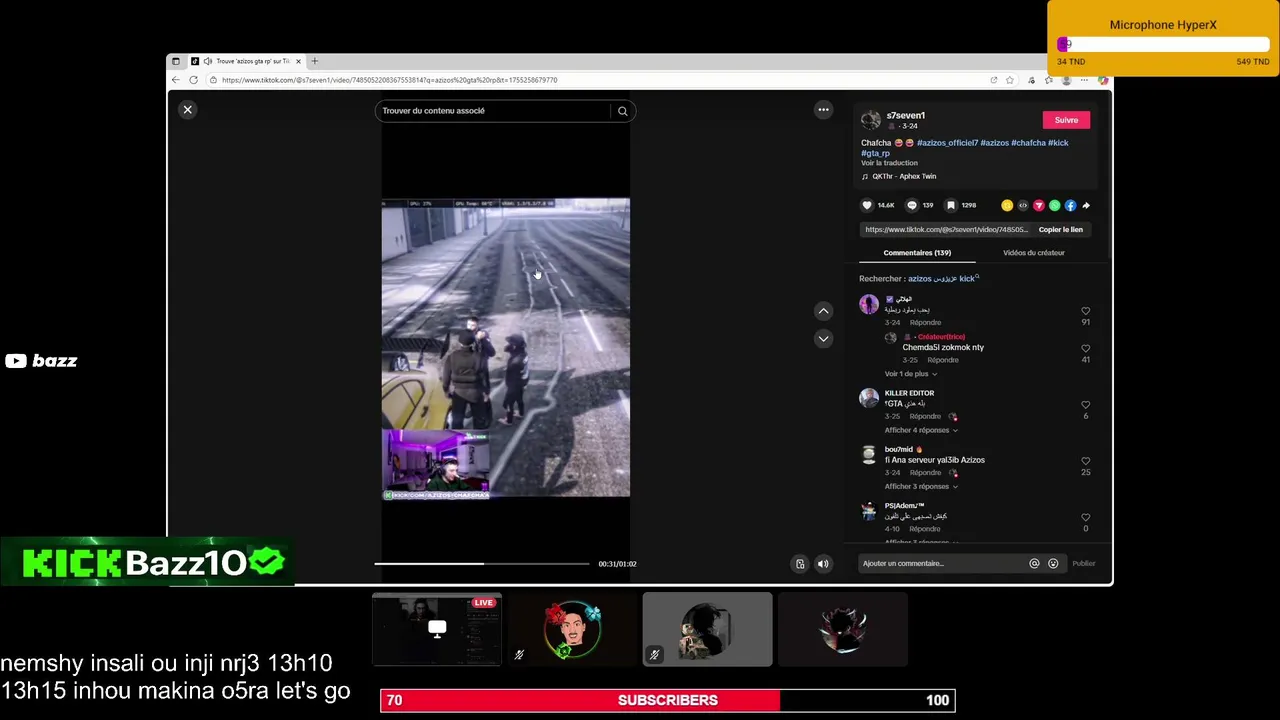Like the KILLER EDITOR comment
This screenshot has width=1280, height=720.
(1085, 405)
